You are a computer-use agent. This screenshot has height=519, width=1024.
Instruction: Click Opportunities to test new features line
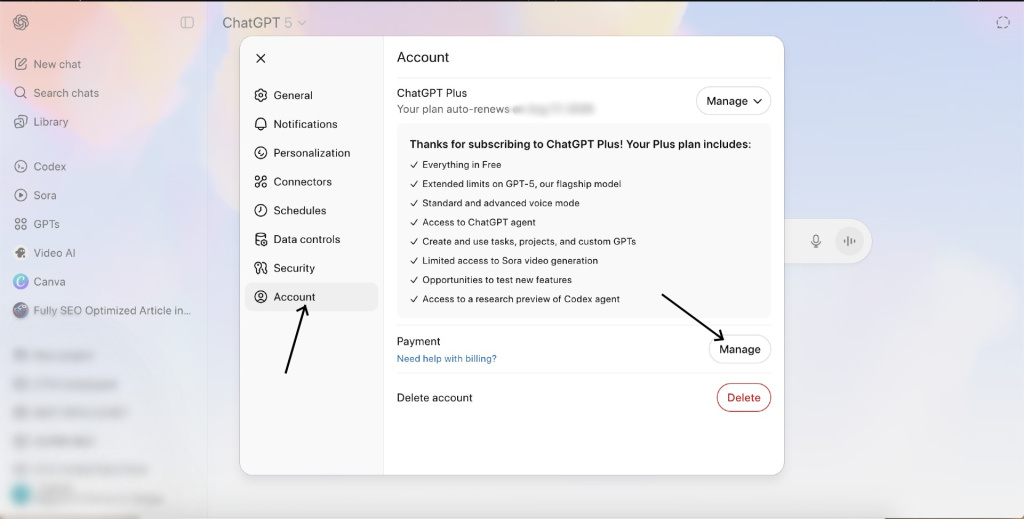[x=497, y=279]
